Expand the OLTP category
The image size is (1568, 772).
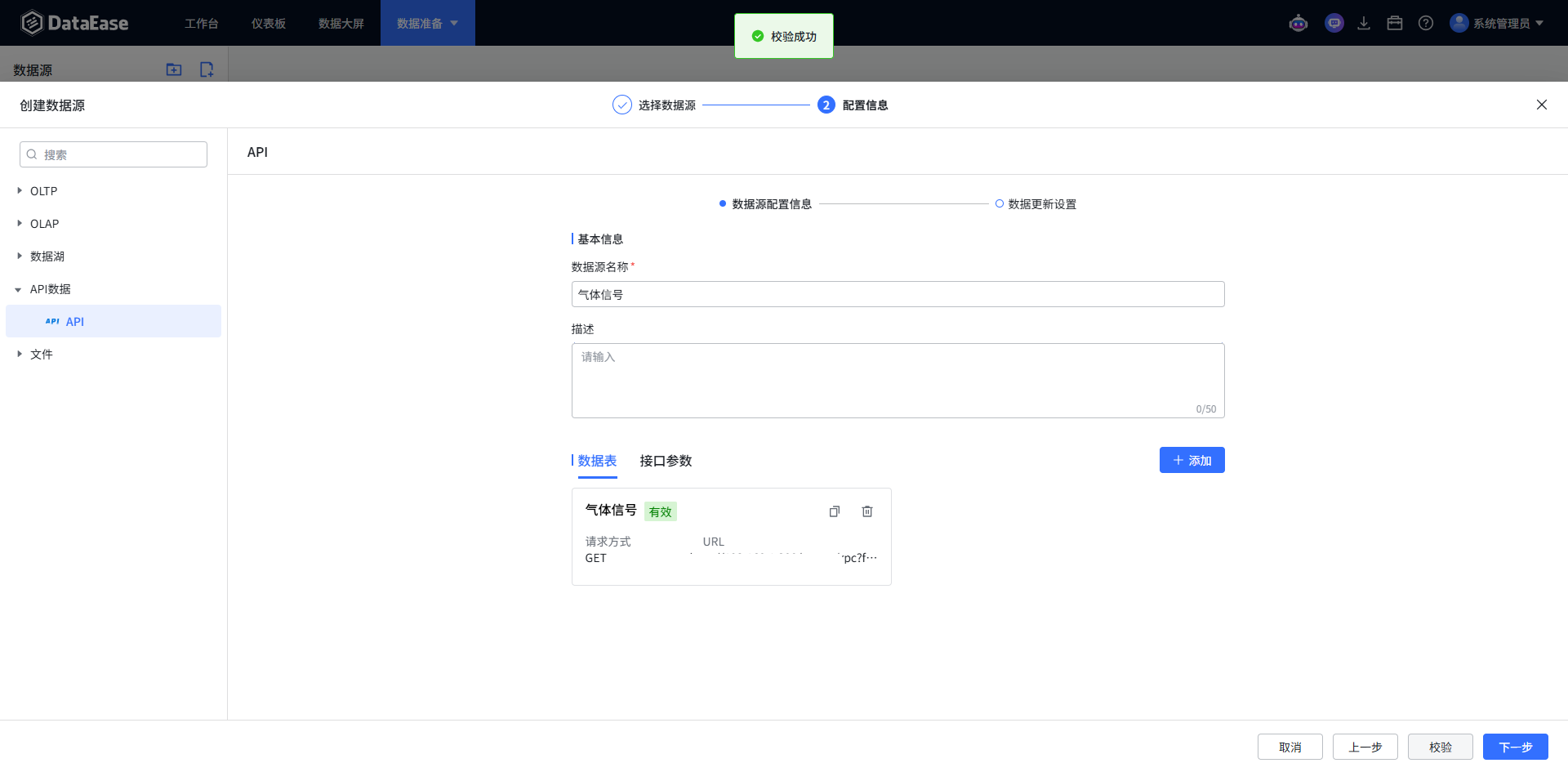tap(20, 190)
